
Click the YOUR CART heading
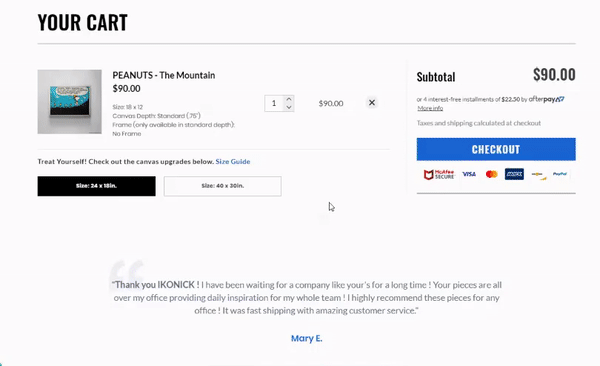(x=83, y=23)
